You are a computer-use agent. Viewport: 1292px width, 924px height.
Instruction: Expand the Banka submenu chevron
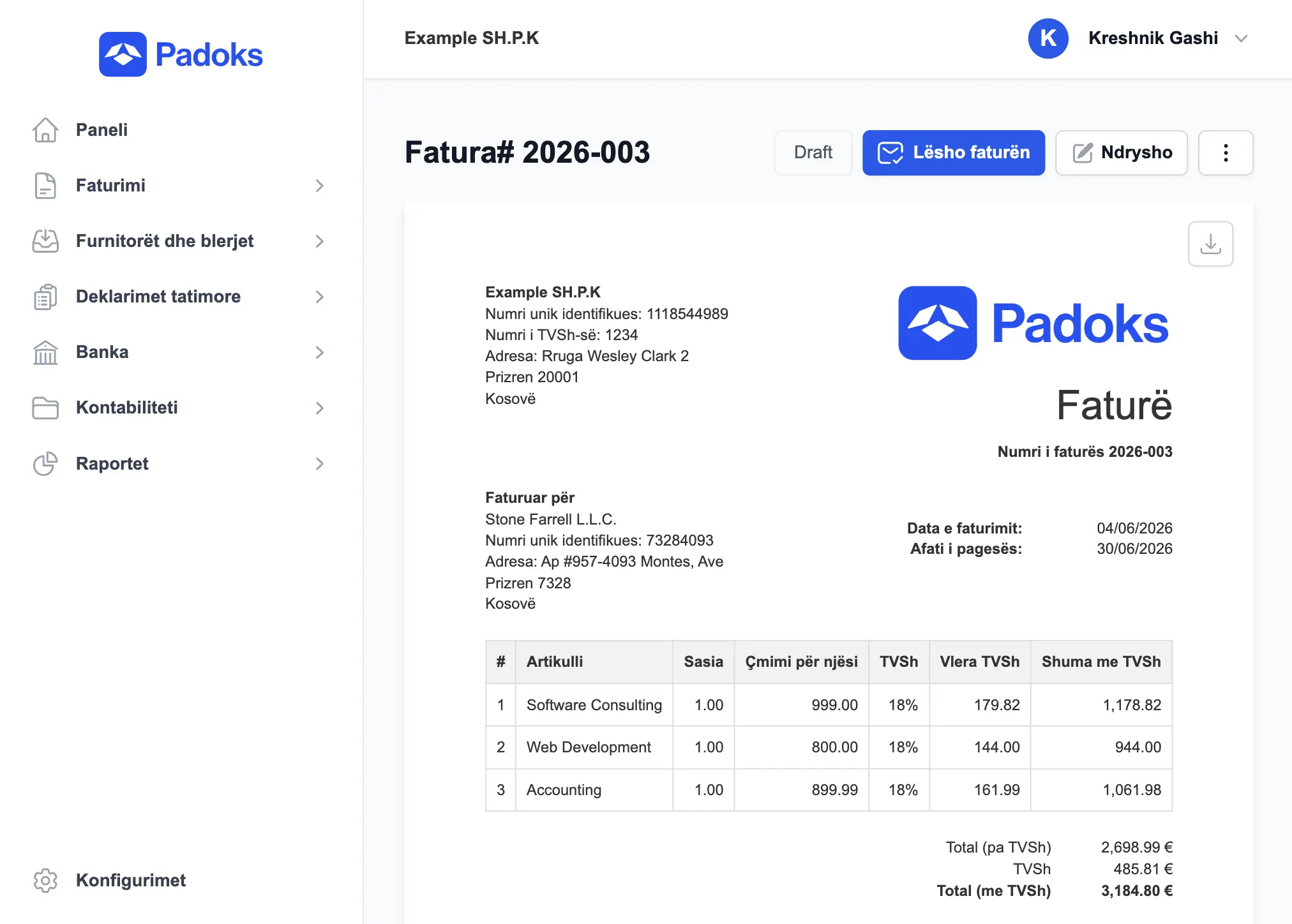tap(320, 352)
